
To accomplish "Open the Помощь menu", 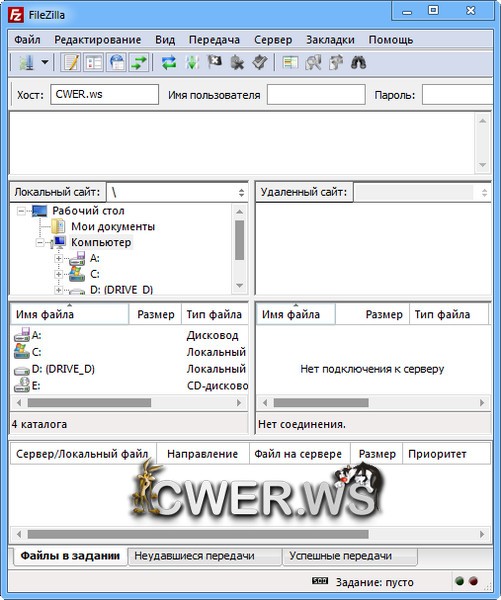I will point(391,40).
